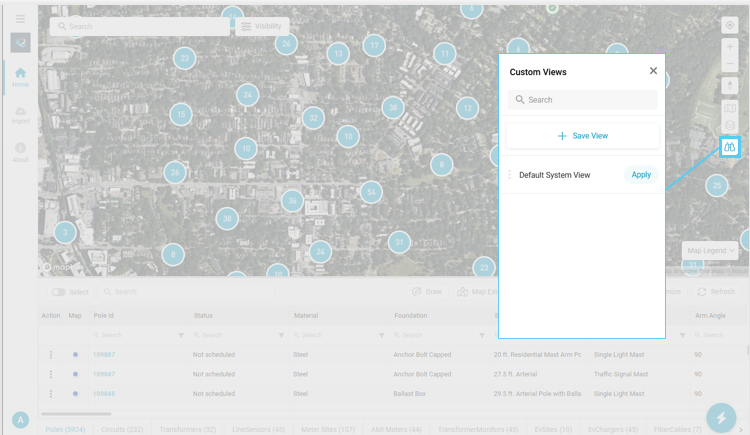The width and height of the screenshot is (750, 435).
Task: Open row actions for pole 109887
Action: click(51, 355)
